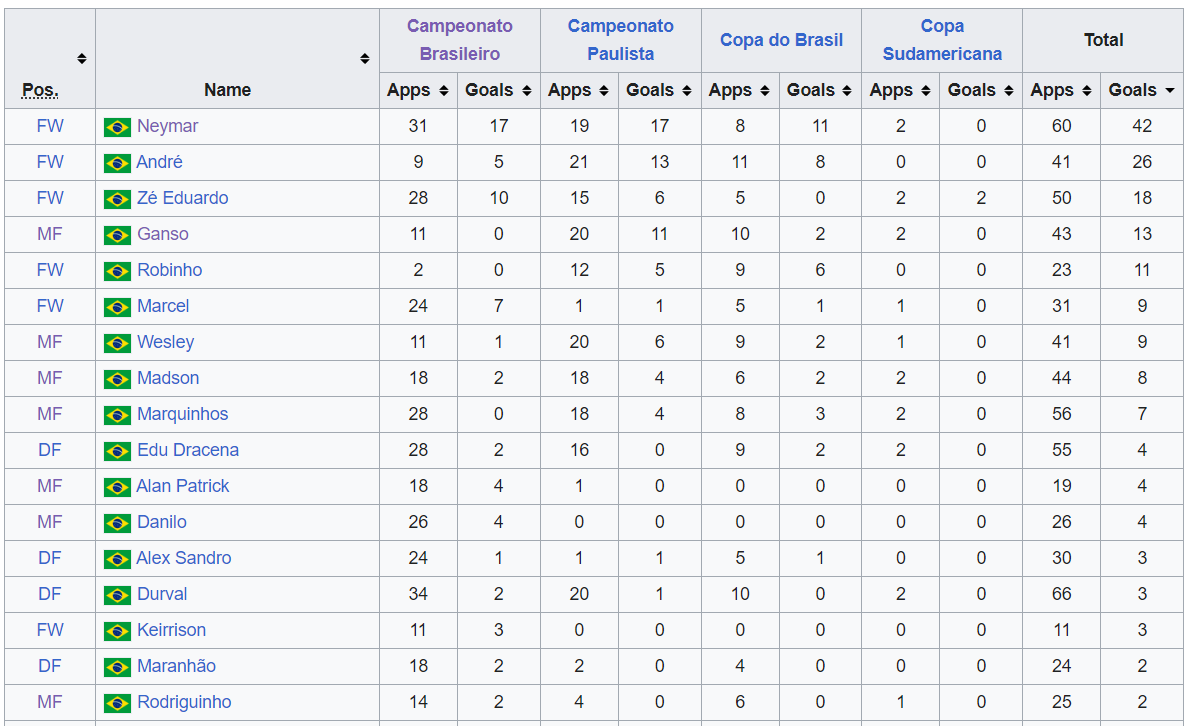
Task: Click the Brazil flag next to Neymar
Action: pyautogui.click(x=117, y=127)
